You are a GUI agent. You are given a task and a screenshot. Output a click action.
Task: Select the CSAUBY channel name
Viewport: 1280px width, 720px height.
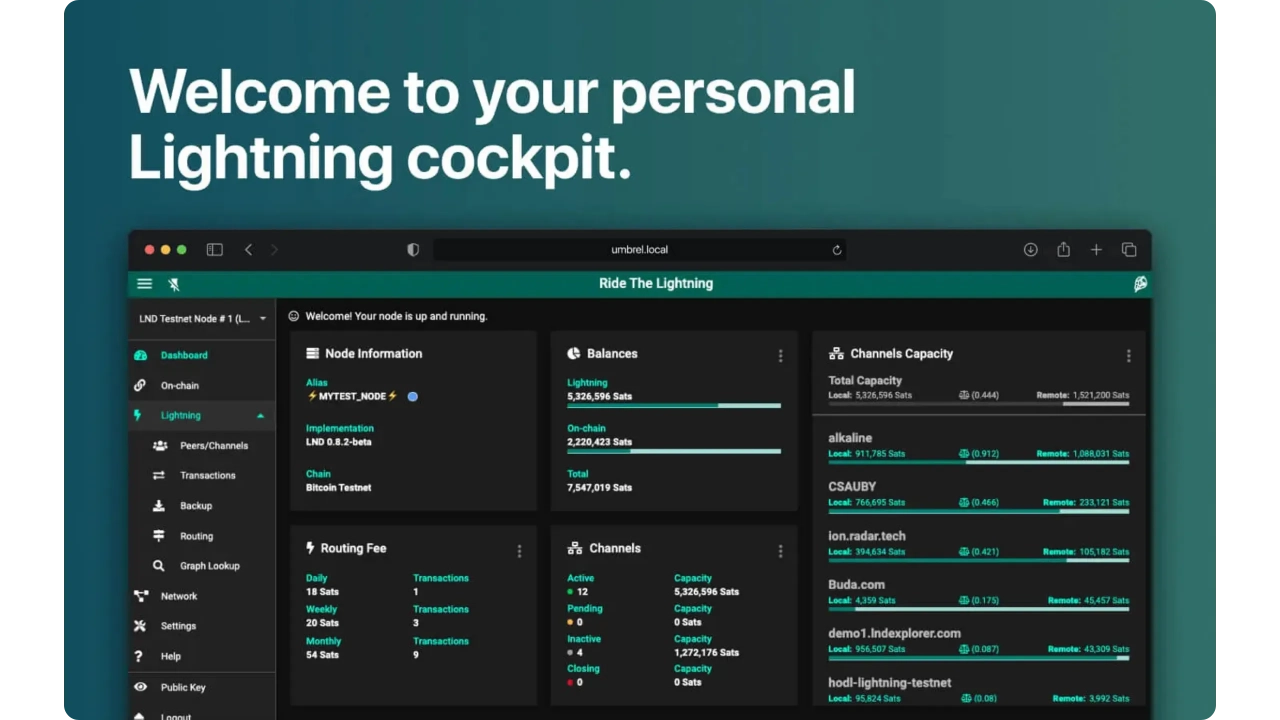tap(852, 487)
